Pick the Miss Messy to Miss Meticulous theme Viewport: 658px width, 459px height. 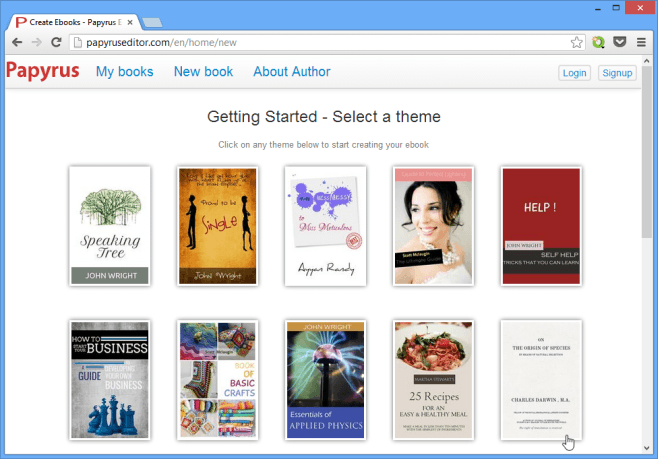pyautogui.click(x=325, y=226)
